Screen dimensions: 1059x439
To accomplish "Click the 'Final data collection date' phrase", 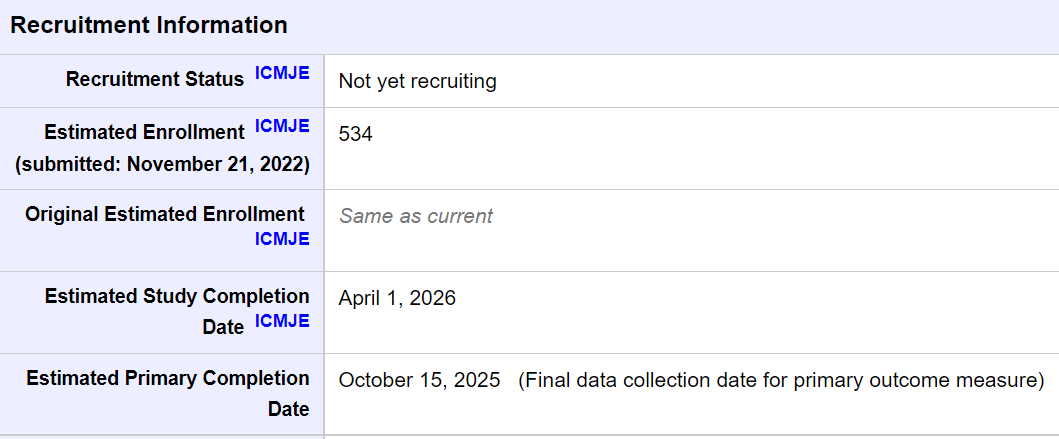I will click(636, 380).
